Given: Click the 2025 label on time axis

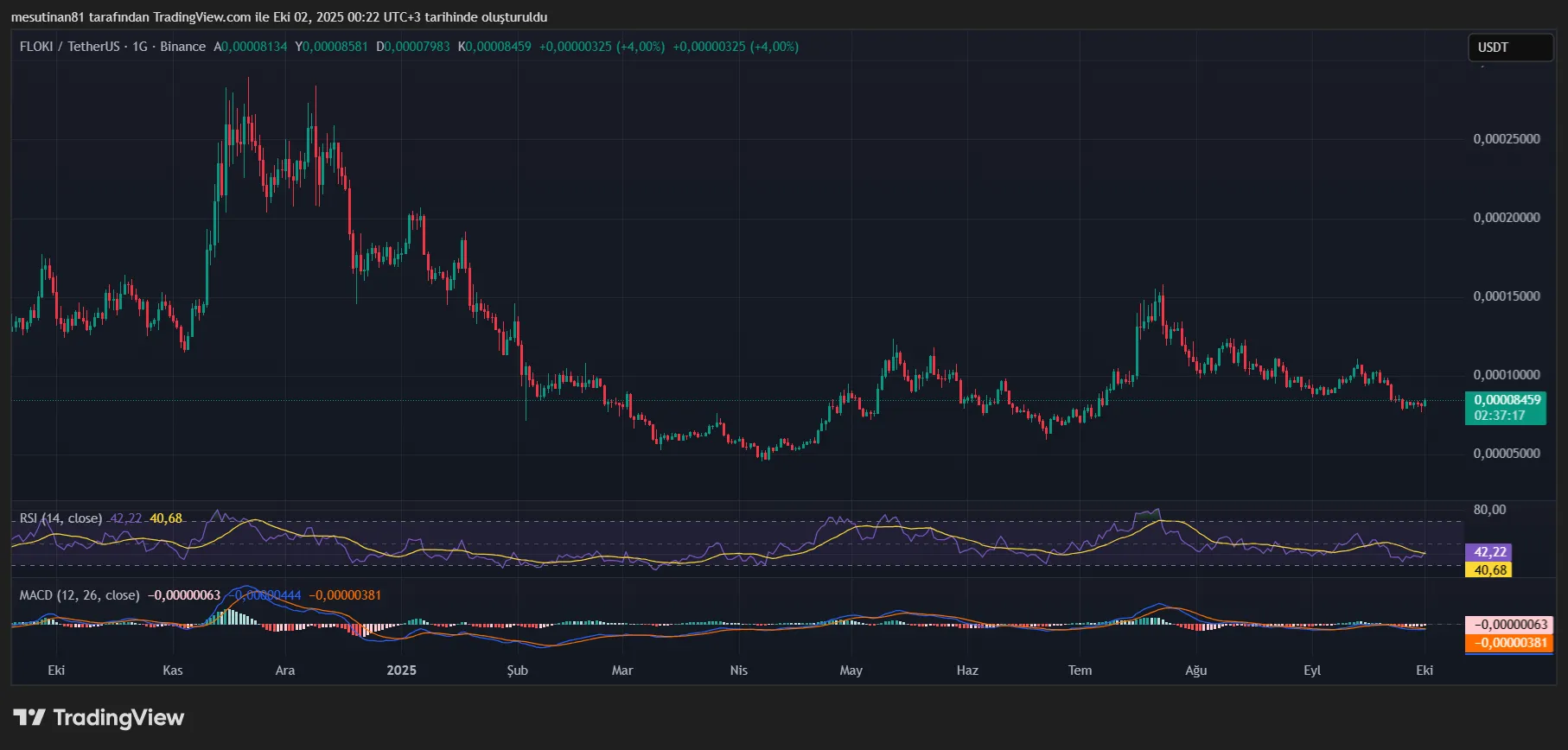Looking at the screenshot, I should click(401, 671).
